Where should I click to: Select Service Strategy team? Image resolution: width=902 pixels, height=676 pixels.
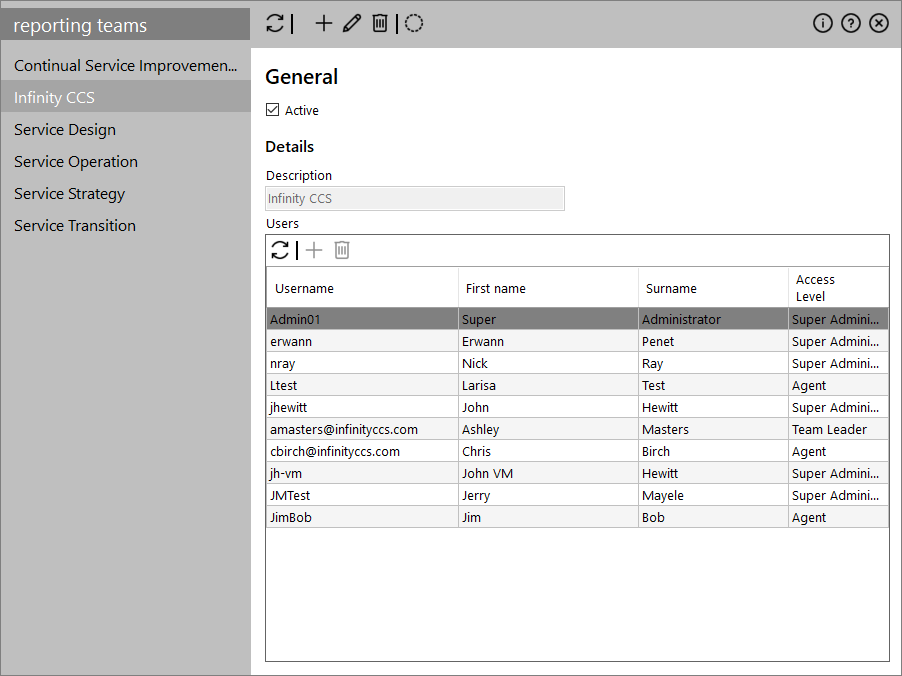tap(125, 193)
